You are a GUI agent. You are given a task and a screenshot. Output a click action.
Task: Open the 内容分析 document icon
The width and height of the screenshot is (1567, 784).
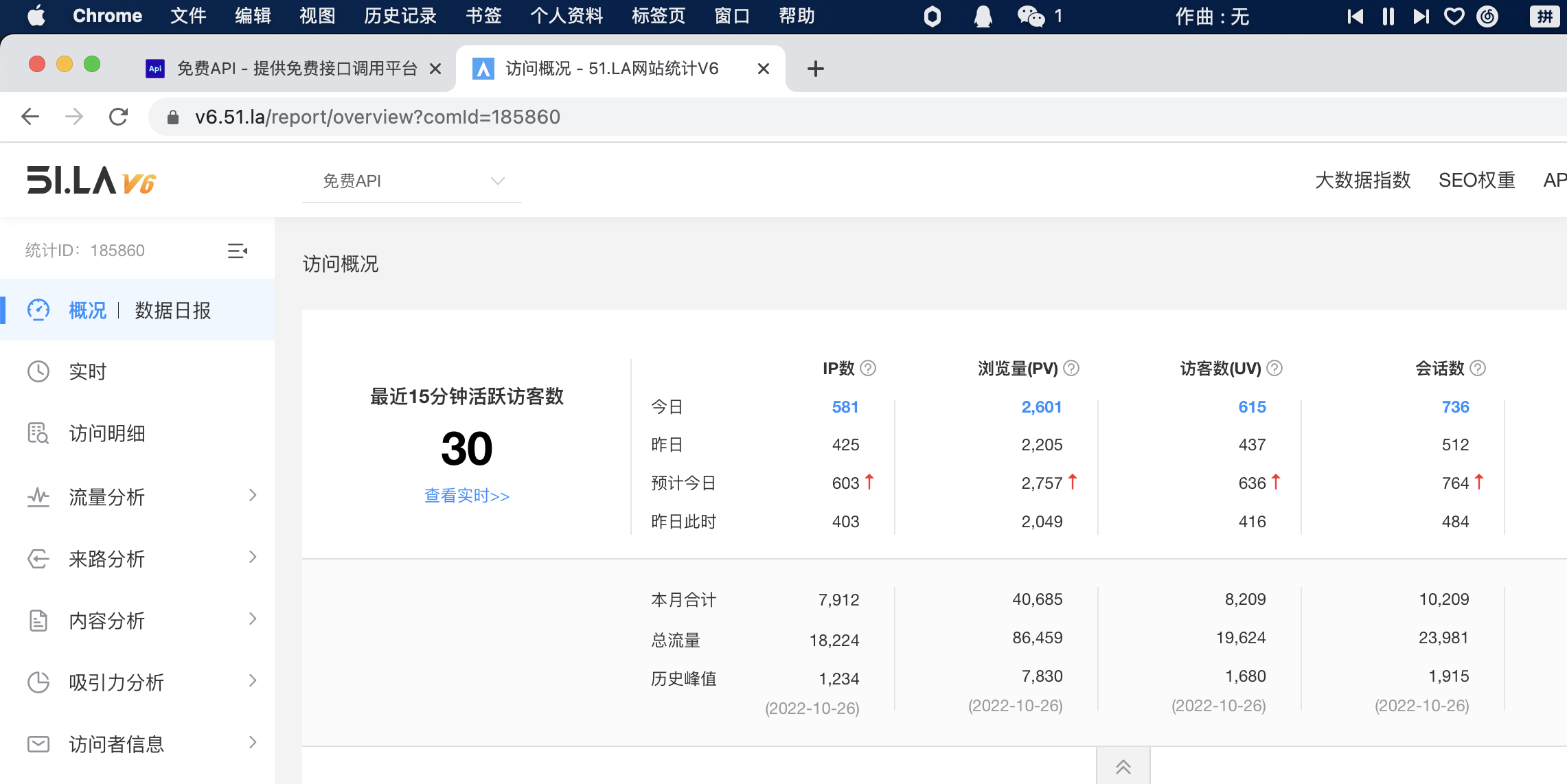[38, 619]
